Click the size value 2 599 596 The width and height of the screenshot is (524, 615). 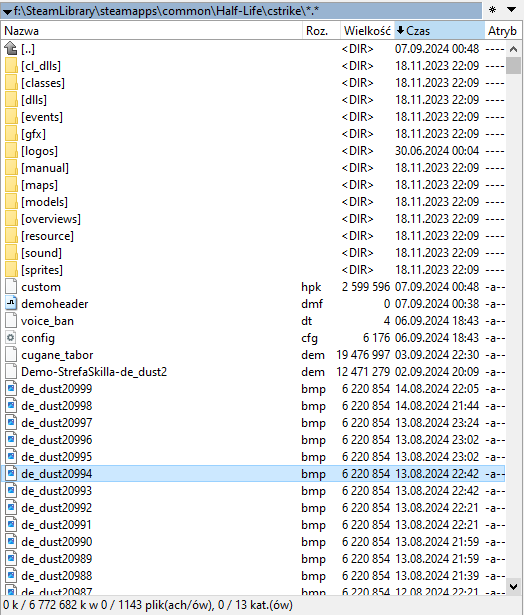366,287
